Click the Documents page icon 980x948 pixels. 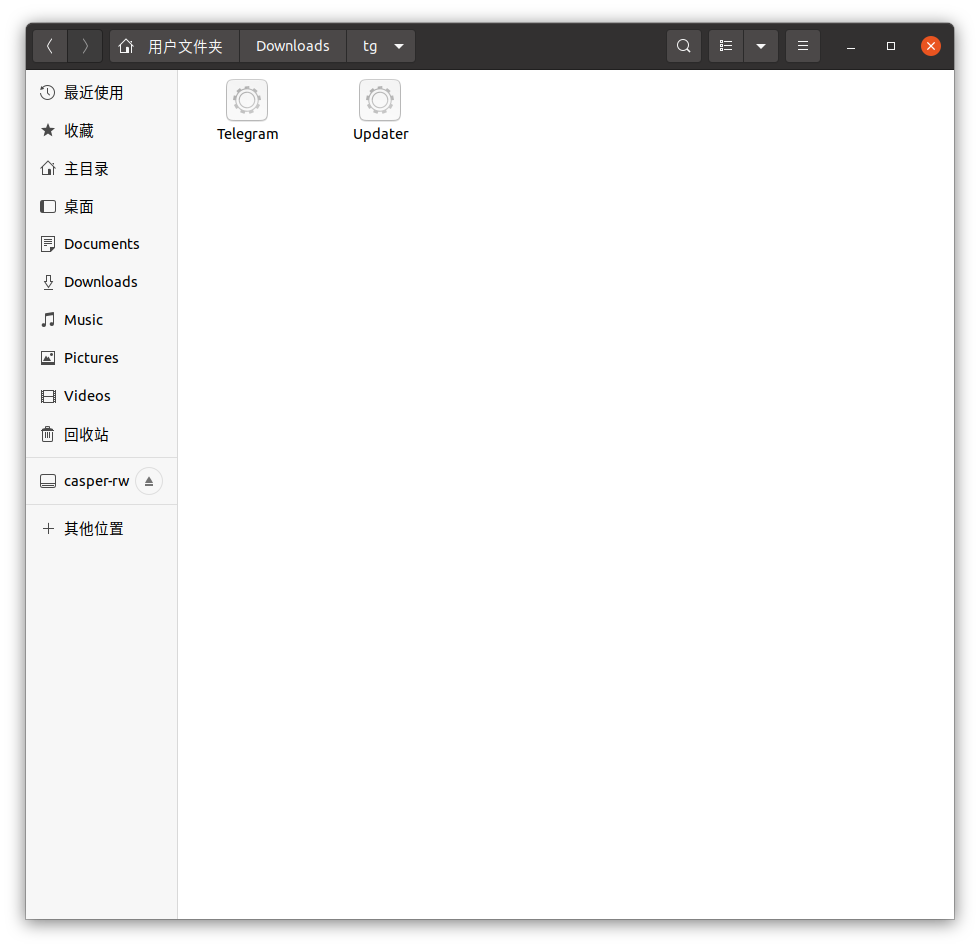[x=48, y=244]
